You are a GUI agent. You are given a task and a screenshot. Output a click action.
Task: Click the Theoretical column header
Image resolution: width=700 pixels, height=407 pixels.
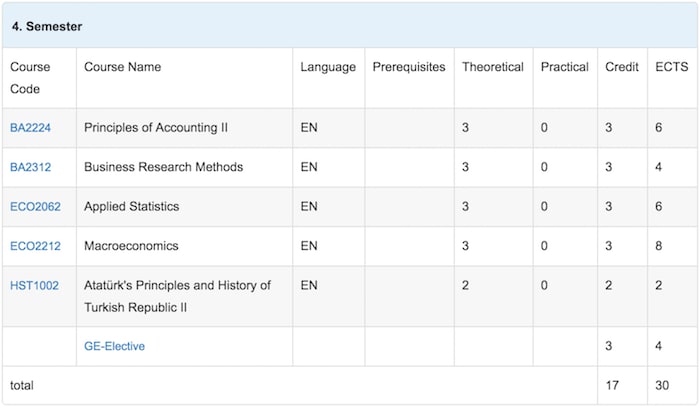click(492, 67)
